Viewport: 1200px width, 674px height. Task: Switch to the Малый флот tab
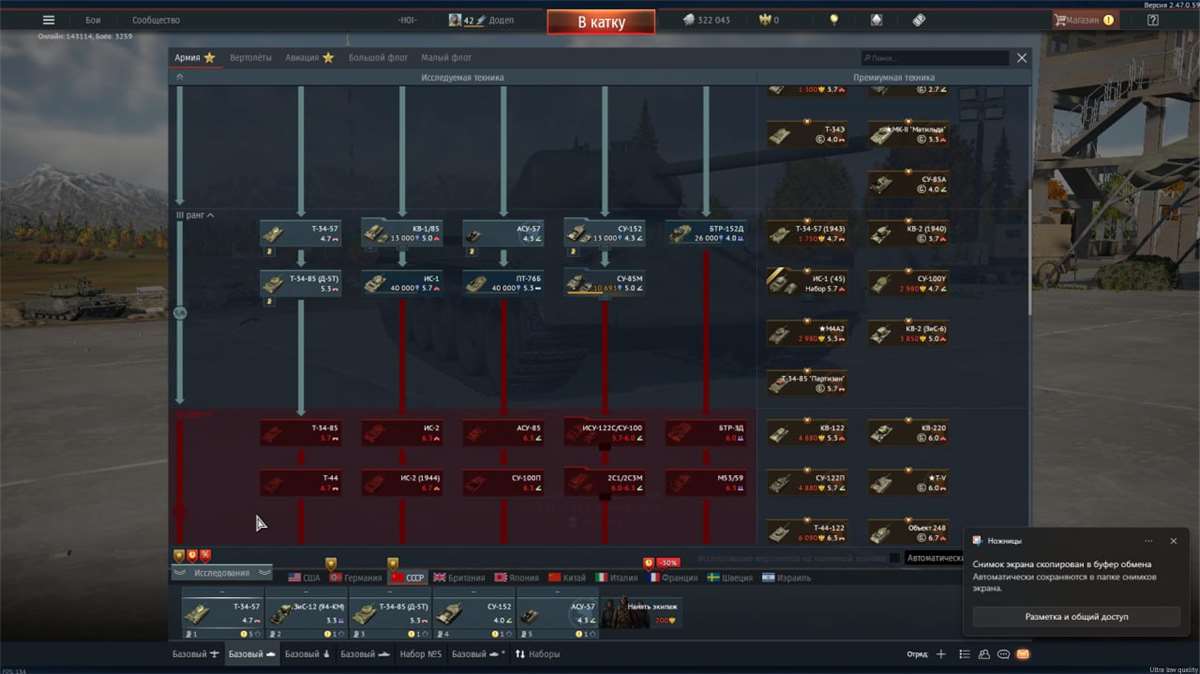[446, 58]
